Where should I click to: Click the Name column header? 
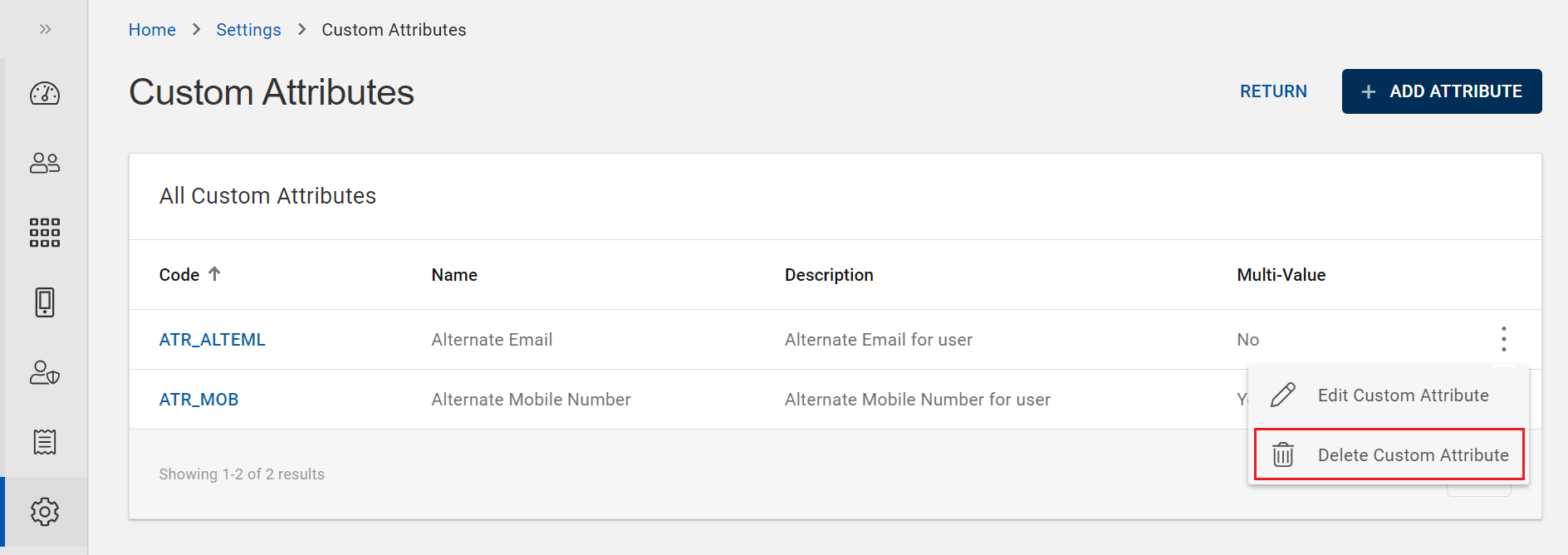454,275
